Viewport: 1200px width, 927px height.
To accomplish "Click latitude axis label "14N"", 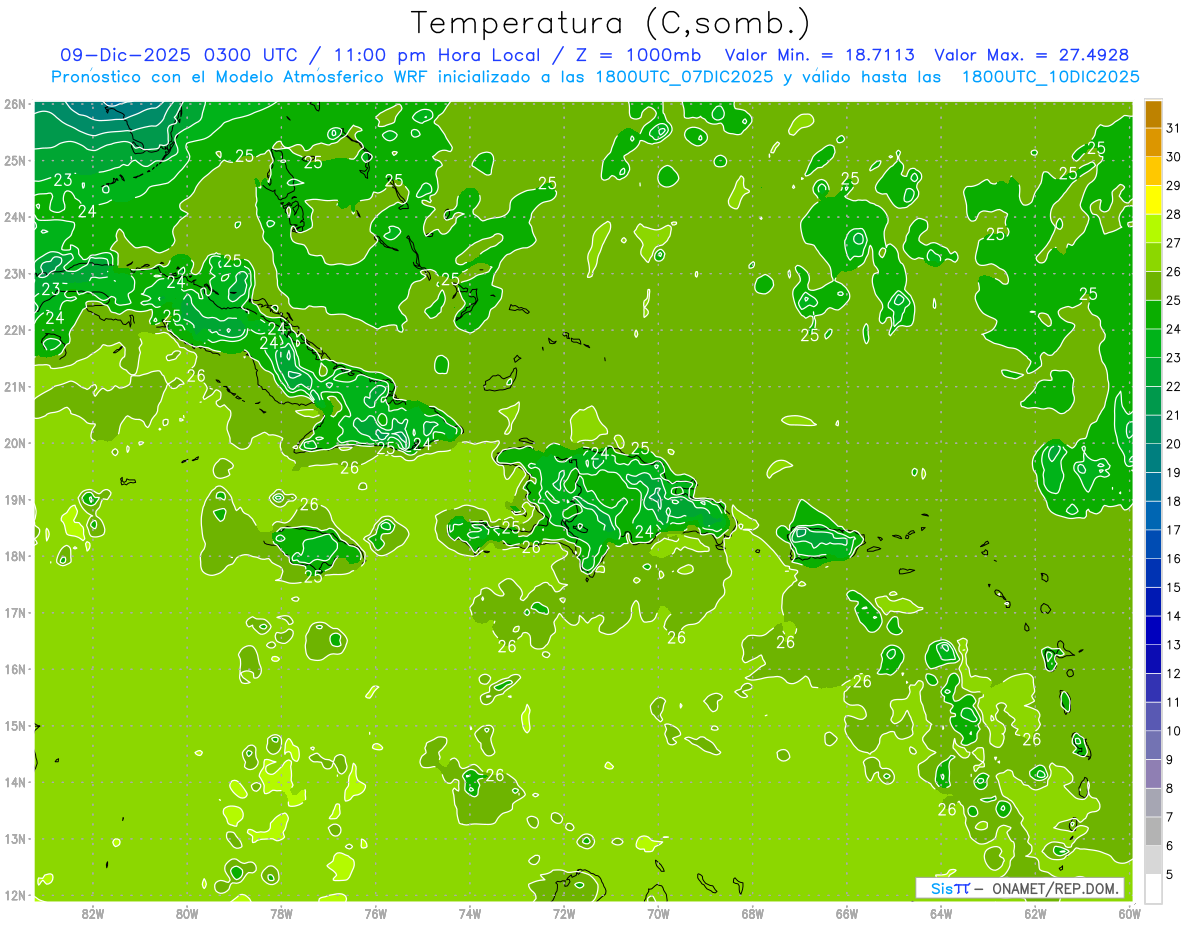I will pos(14,782).
